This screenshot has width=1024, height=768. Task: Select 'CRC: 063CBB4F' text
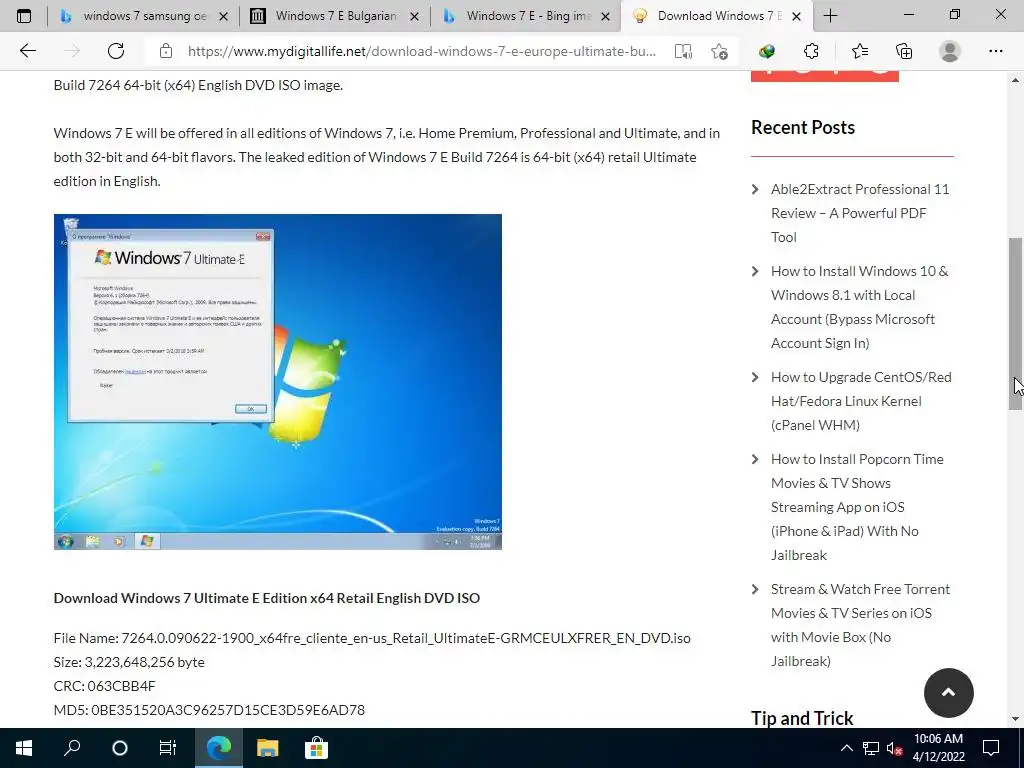pos(104,686)
